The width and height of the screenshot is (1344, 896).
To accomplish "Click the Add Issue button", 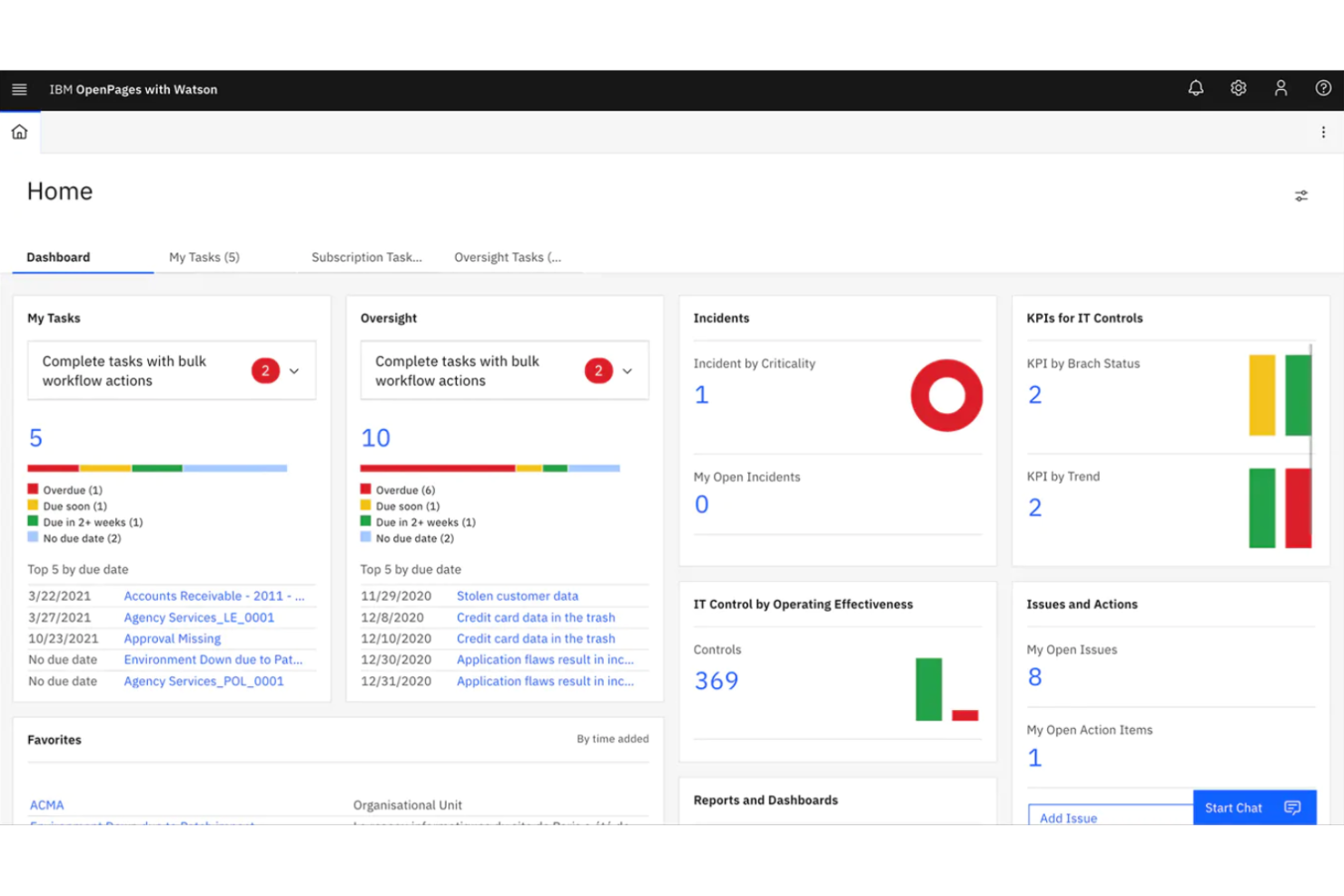I will pyautogui.click(x=1067, y=818).
